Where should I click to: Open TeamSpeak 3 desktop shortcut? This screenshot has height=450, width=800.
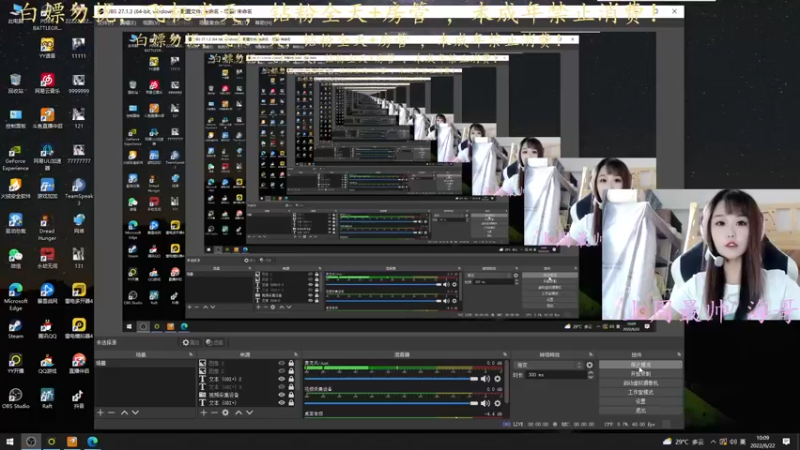pos(79,192)
